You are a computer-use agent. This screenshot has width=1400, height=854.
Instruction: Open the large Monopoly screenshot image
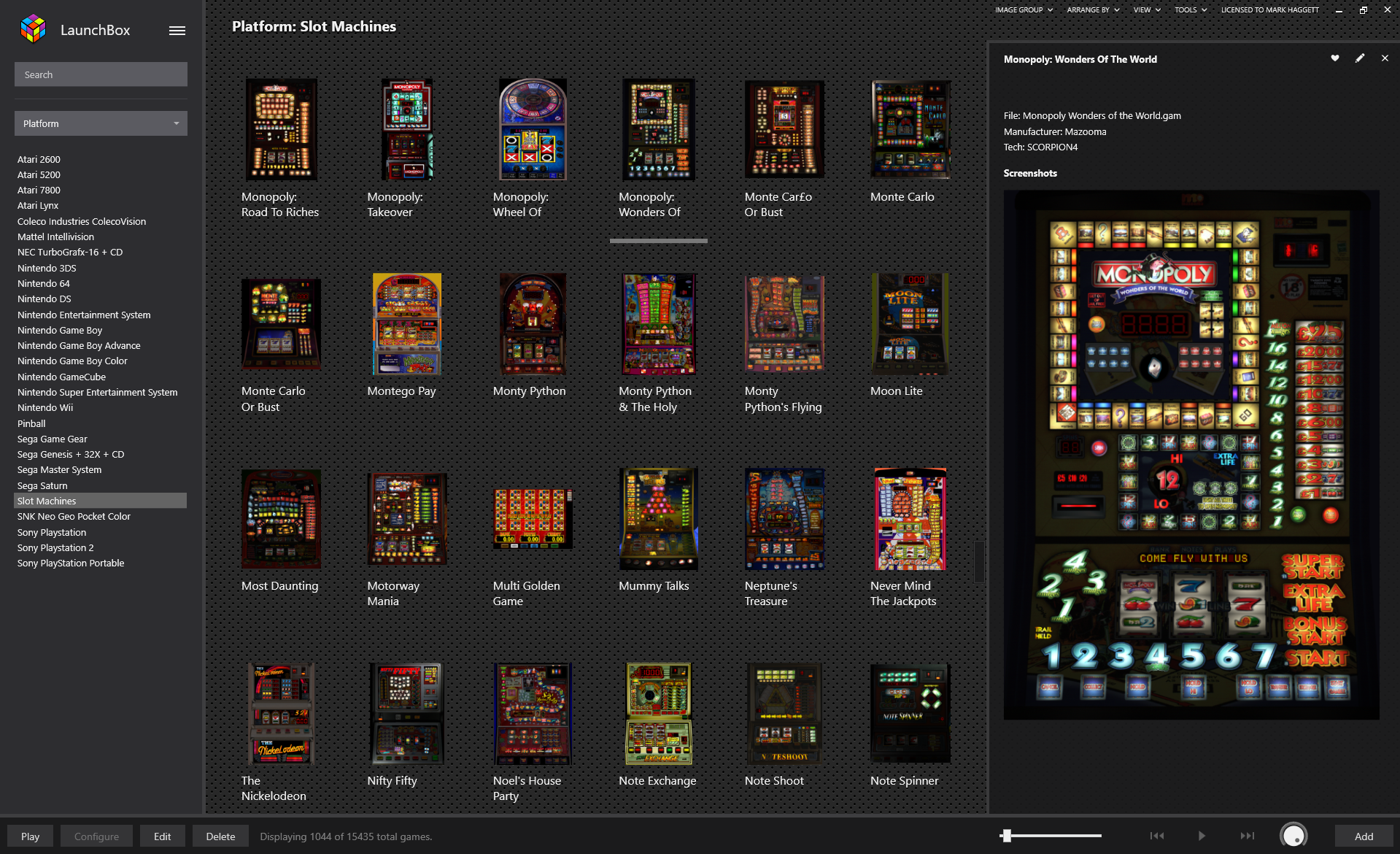(x=1191, y=455)
